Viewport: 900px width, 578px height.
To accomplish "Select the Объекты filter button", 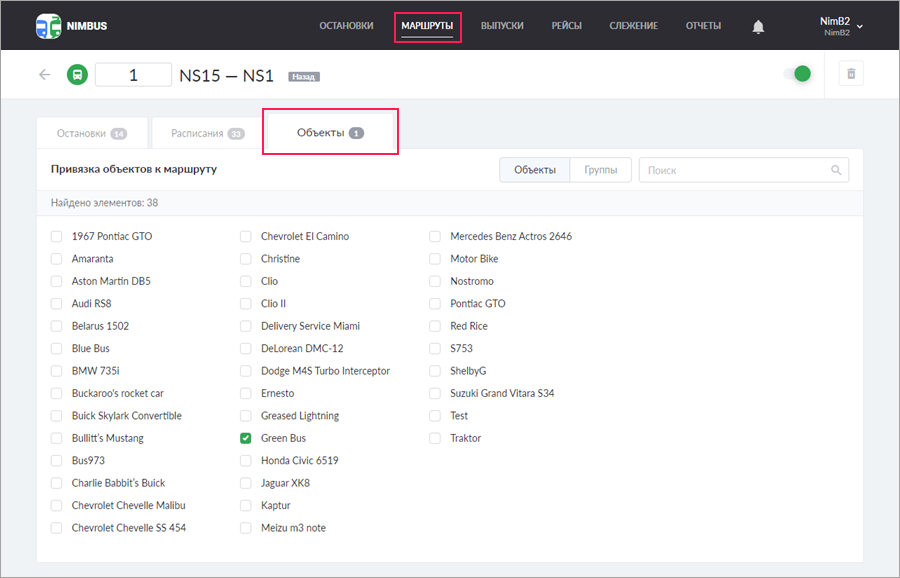I will click(x=535, y=170).
